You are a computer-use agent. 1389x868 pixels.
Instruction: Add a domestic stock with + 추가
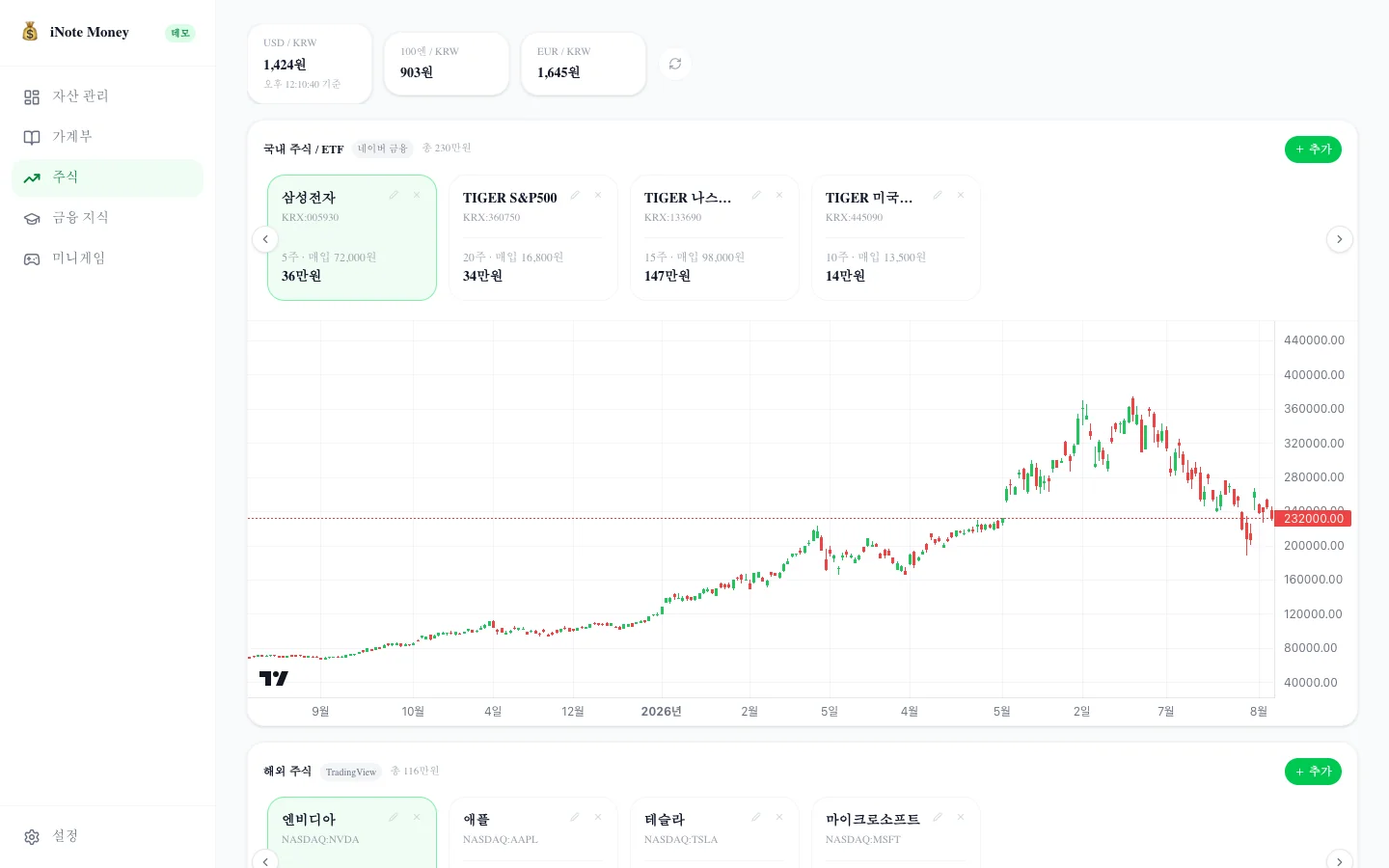click(1313, 149)
